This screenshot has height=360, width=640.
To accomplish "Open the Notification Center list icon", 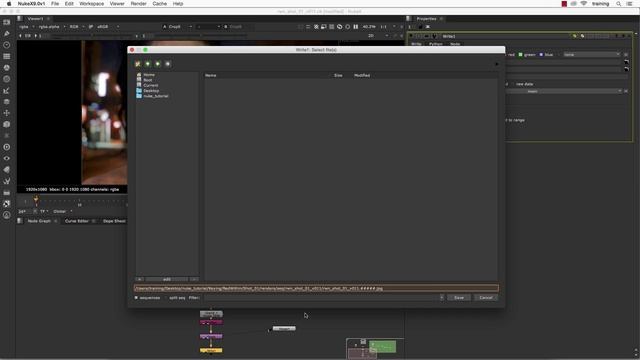I will point(629,4).
